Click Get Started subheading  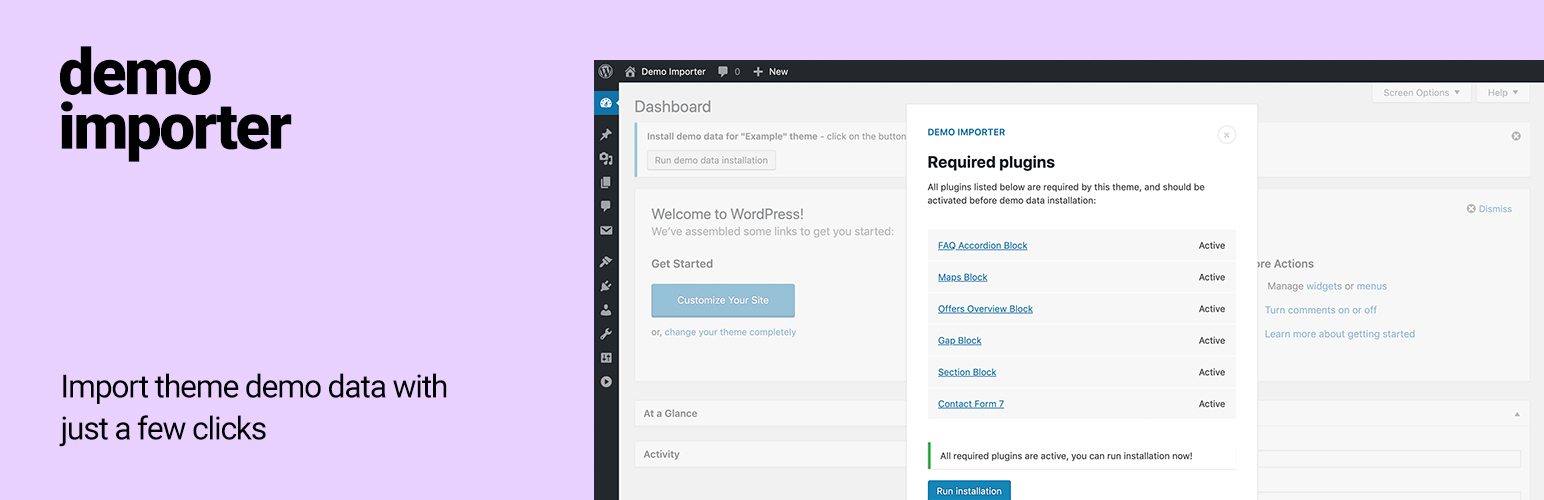pyautogui.click(x=682, y=264)
